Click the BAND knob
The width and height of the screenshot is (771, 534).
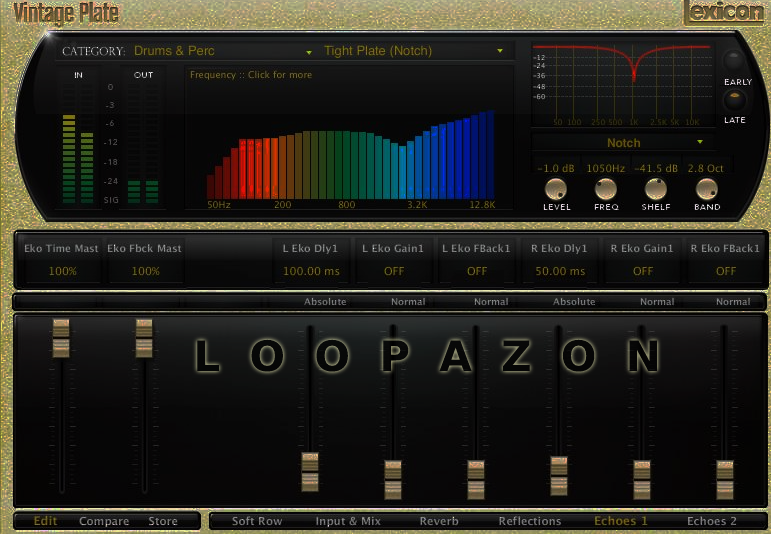(x=707, y=189)
